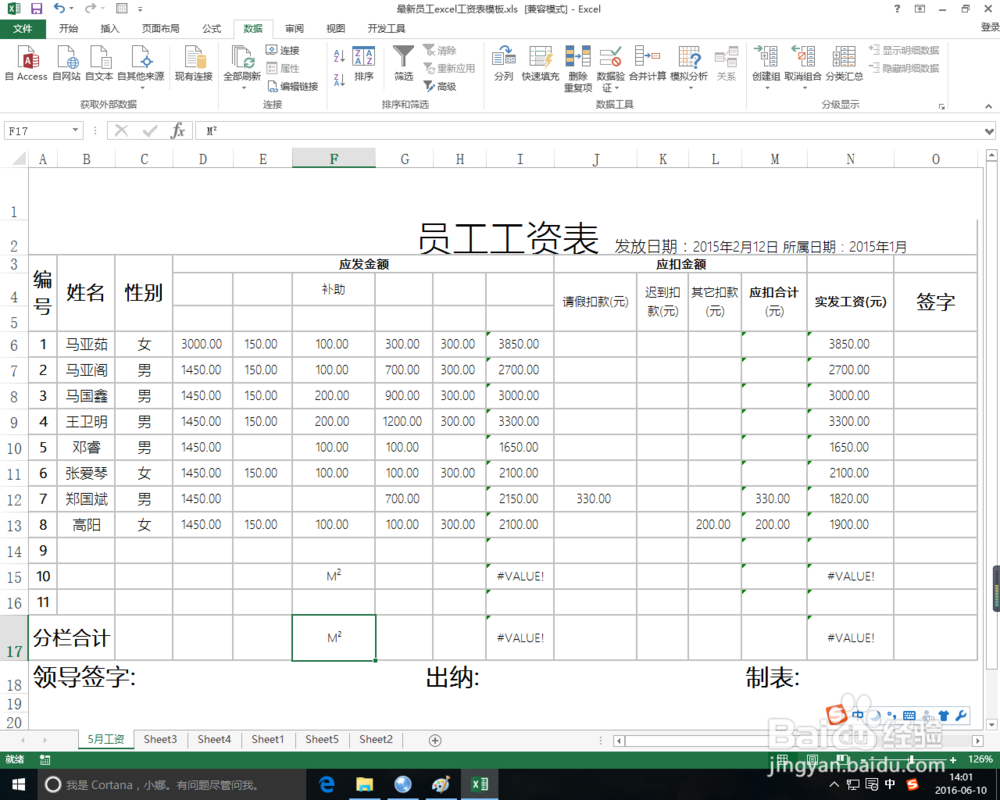Open the Sheet4 tab
Image resolution: width=1000 pixels, height=800 pixels.
pos(214,739)
